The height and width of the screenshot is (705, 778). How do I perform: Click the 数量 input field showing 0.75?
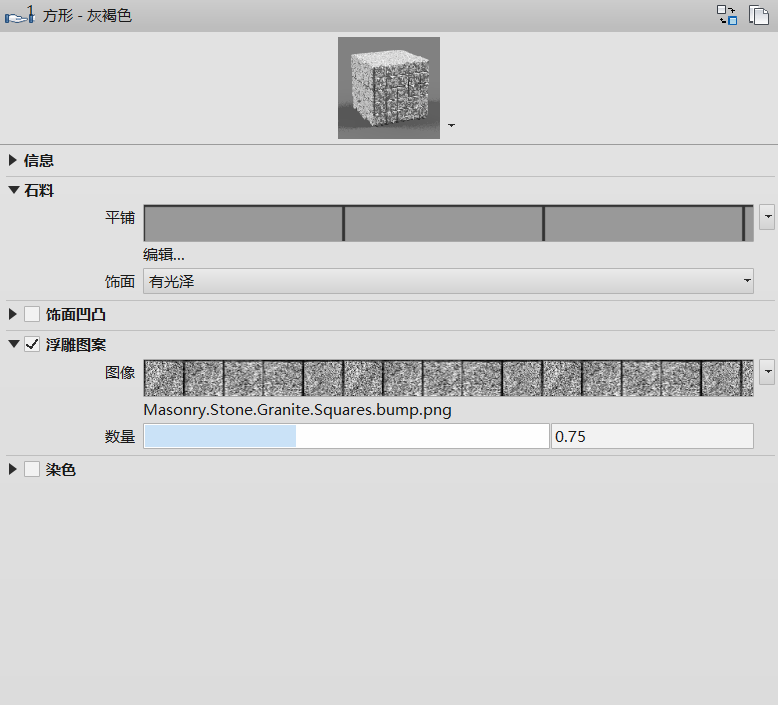[x=651, y=436]
